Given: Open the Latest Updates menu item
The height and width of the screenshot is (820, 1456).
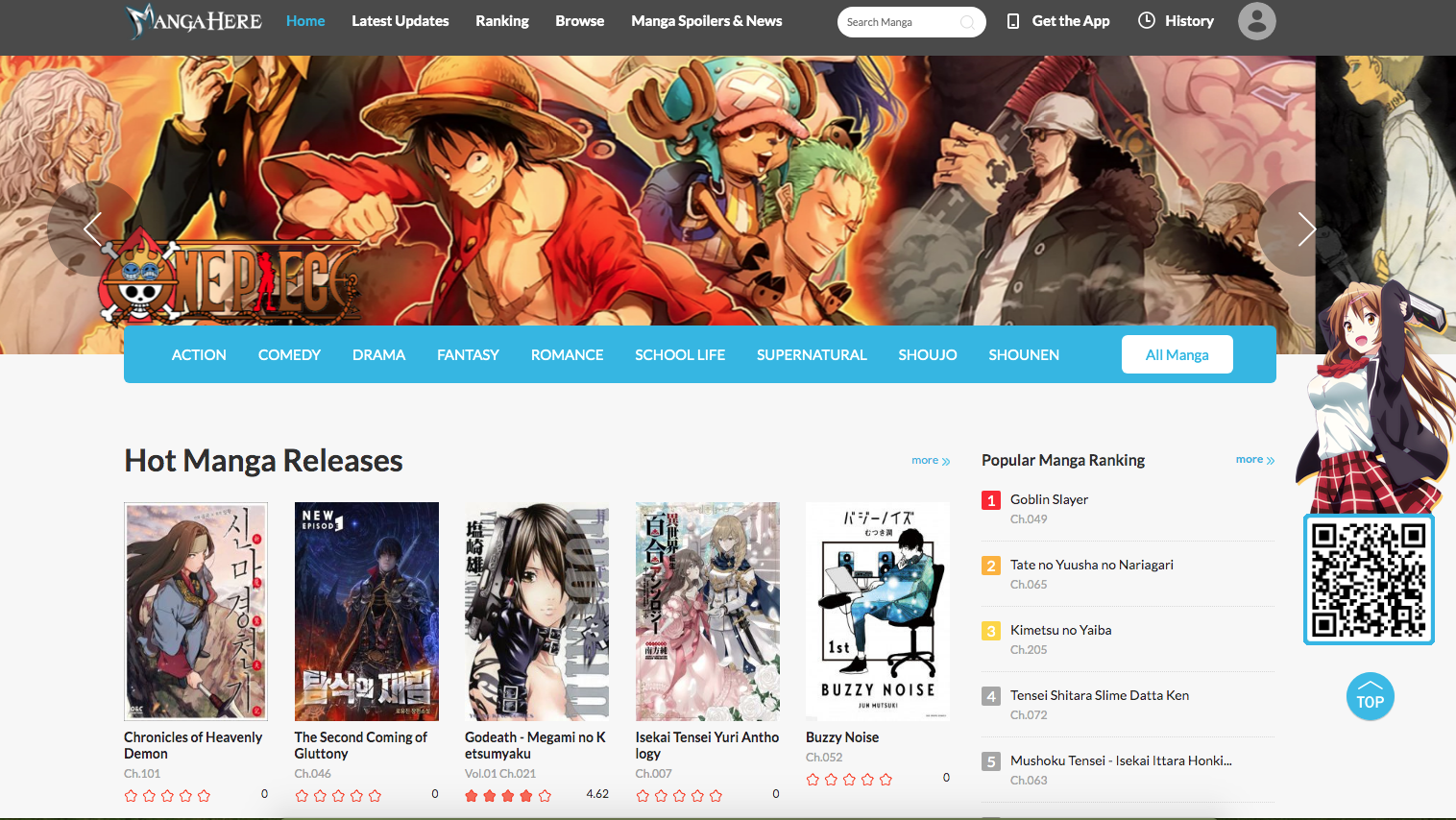Looking at the screenshot, I should point(400,21).
